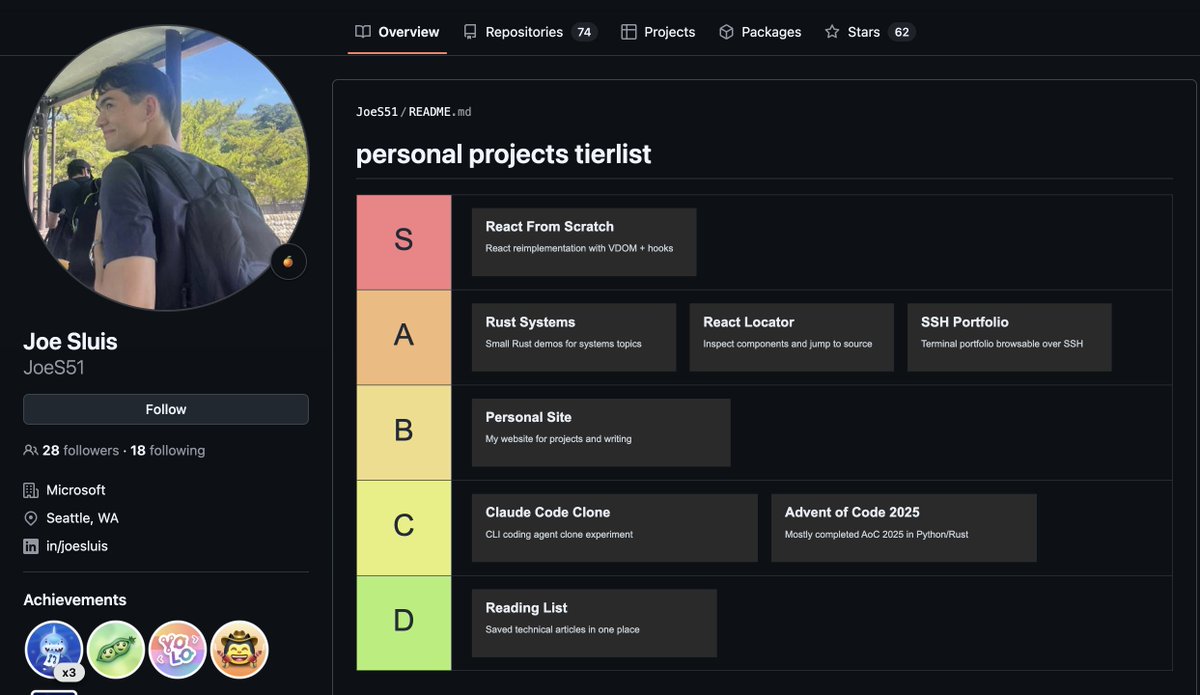Open the Claude Code Clone card

click(x=615, y=527)
